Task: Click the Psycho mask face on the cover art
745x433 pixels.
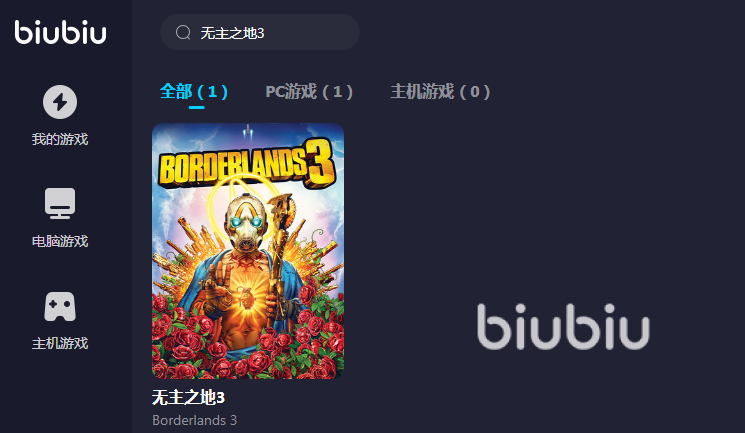Action: 246,223
